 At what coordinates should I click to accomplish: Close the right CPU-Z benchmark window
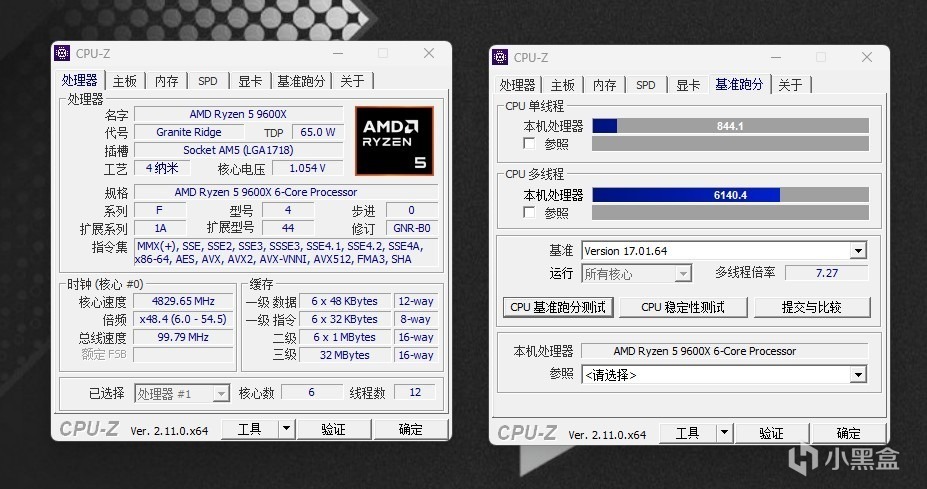pyautogui.click(x=867, y=57)
